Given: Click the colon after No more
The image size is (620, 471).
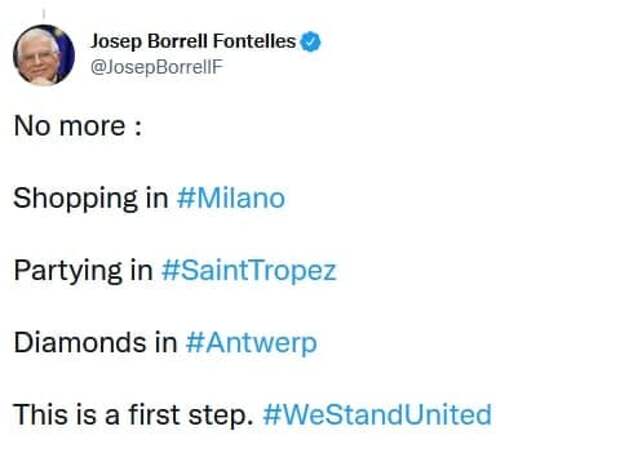Looking at the screenshot, I should point(138,129).
